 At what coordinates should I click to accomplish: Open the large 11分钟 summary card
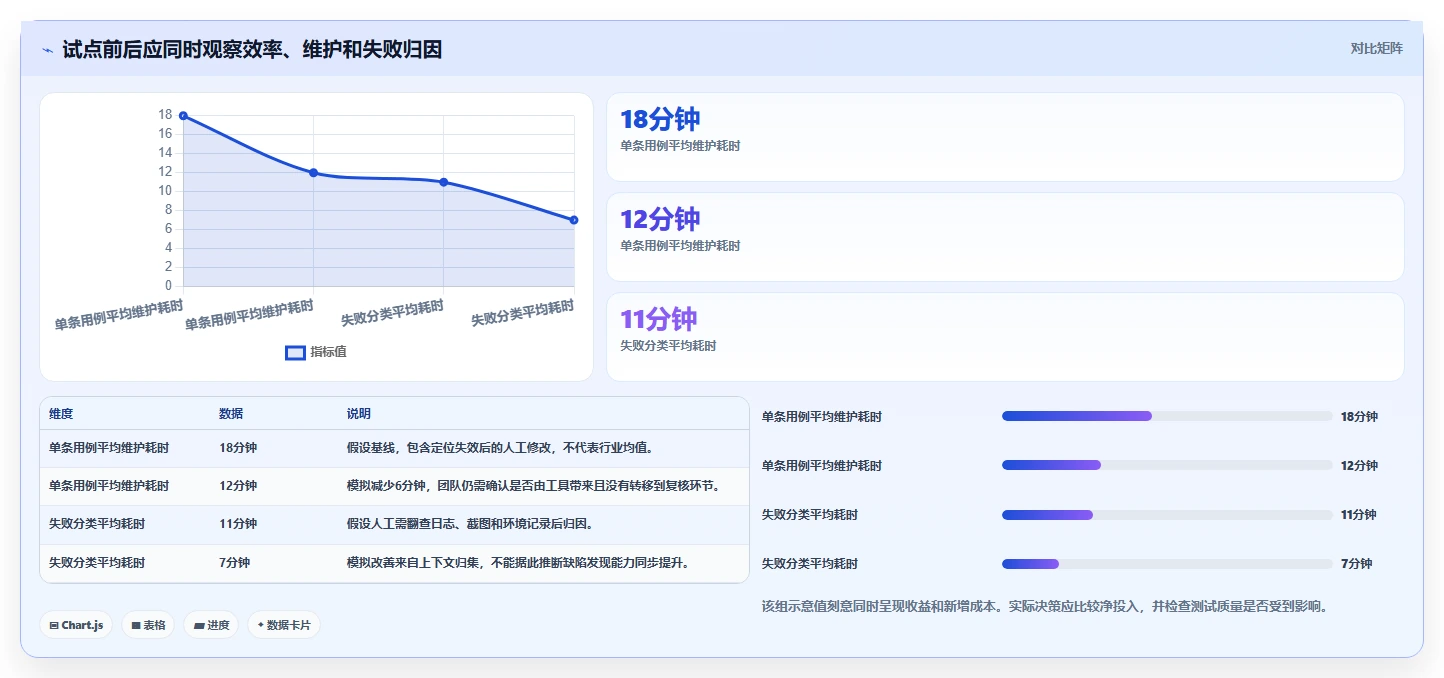(x=1005, y=337)
